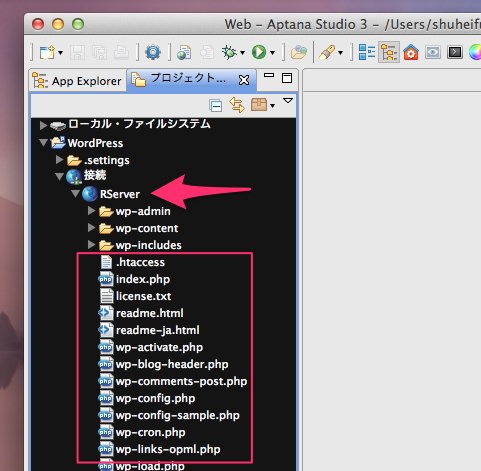This screenshot has height=471, width=481.
Task: Open the Debug dropdown arrow
Action: coord(242,53)
